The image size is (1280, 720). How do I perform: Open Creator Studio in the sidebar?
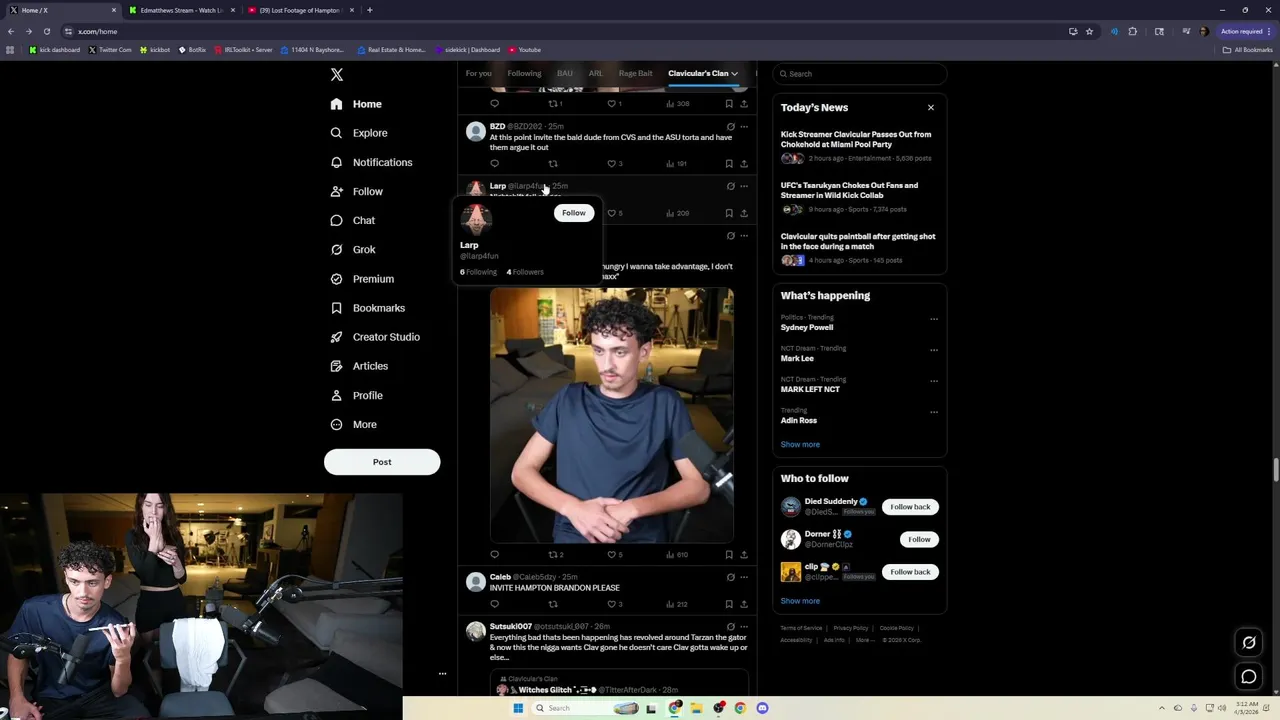coord(374,337)
